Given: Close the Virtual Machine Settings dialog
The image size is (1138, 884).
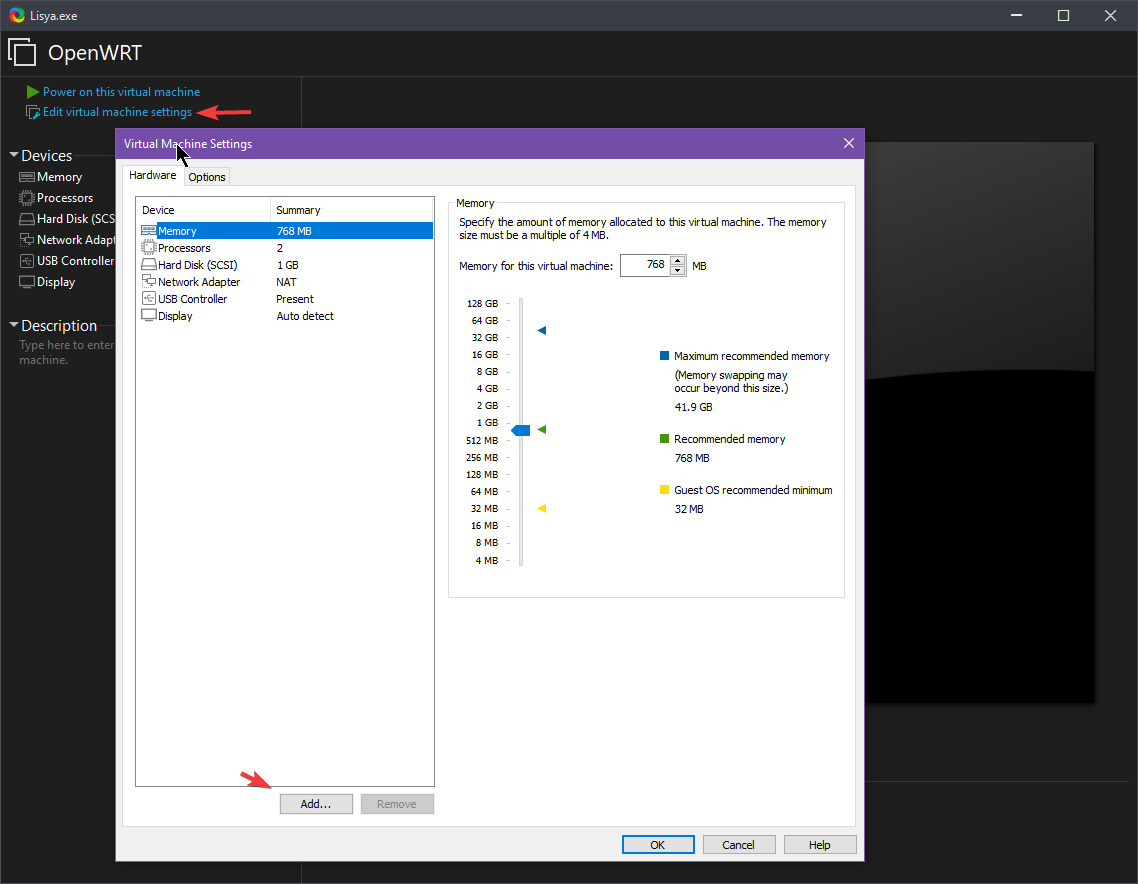Looking at the screenshot, I should 848,144.
